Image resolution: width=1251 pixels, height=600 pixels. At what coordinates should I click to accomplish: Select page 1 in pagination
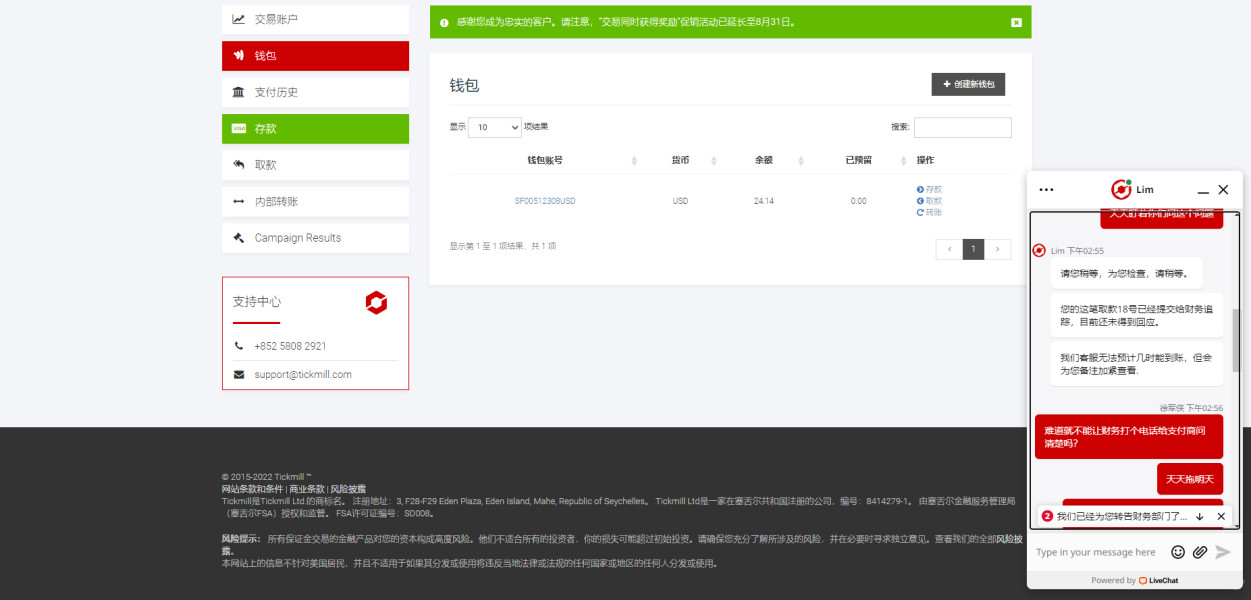pos(973,249)
